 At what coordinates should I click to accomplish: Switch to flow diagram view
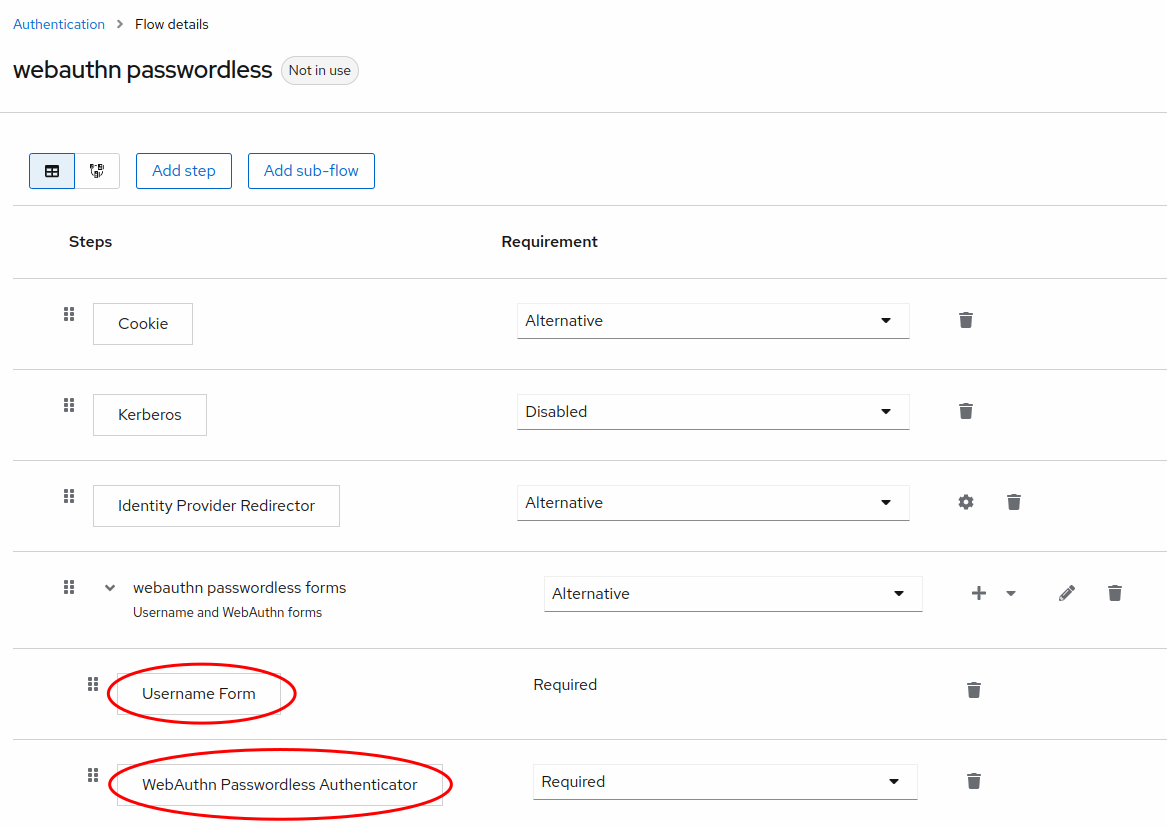tap(97, 171)
